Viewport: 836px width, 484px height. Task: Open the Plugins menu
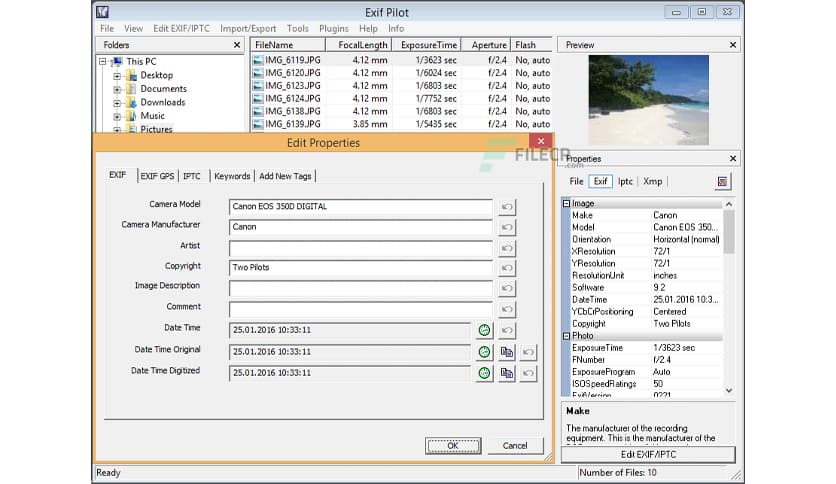(334, 28)
